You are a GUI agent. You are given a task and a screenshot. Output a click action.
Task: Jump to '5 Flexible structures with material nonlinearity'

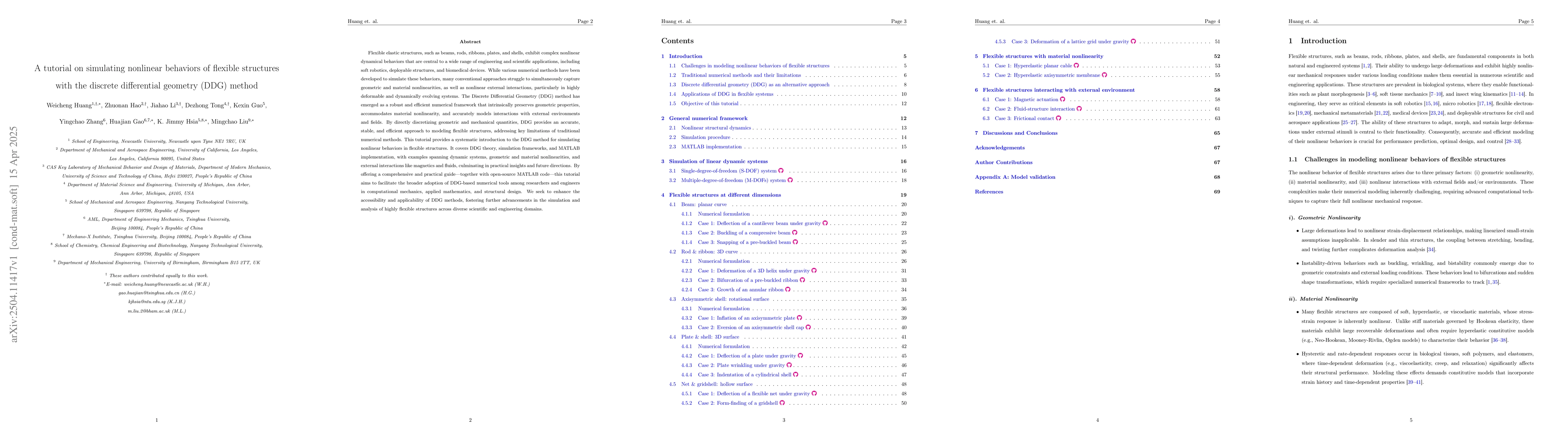coord(1039,56)
